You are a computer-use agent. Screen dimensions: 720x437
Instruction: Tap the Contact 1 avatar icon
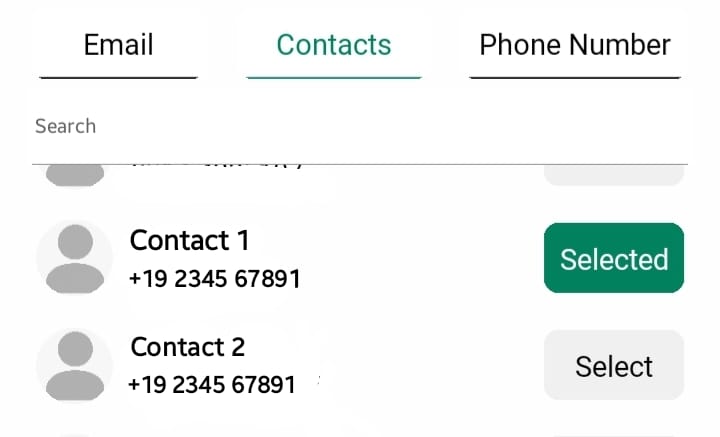[75, 258]
